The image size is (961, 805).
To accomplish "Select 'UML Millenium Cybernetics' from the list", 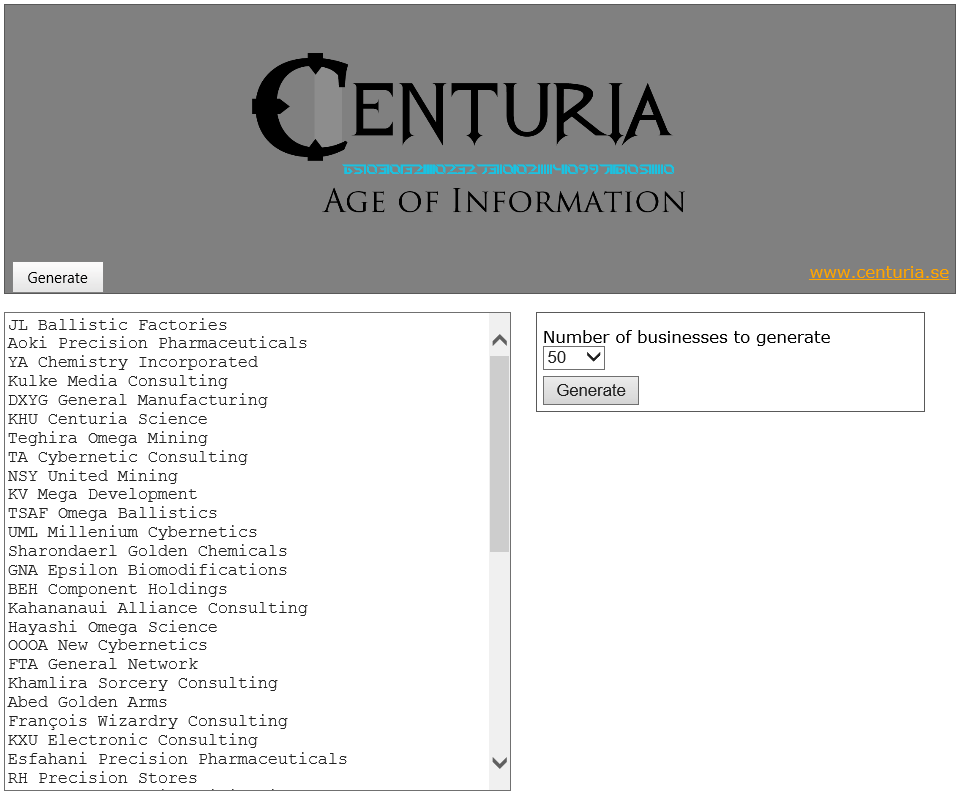I will tap(132, 532).
